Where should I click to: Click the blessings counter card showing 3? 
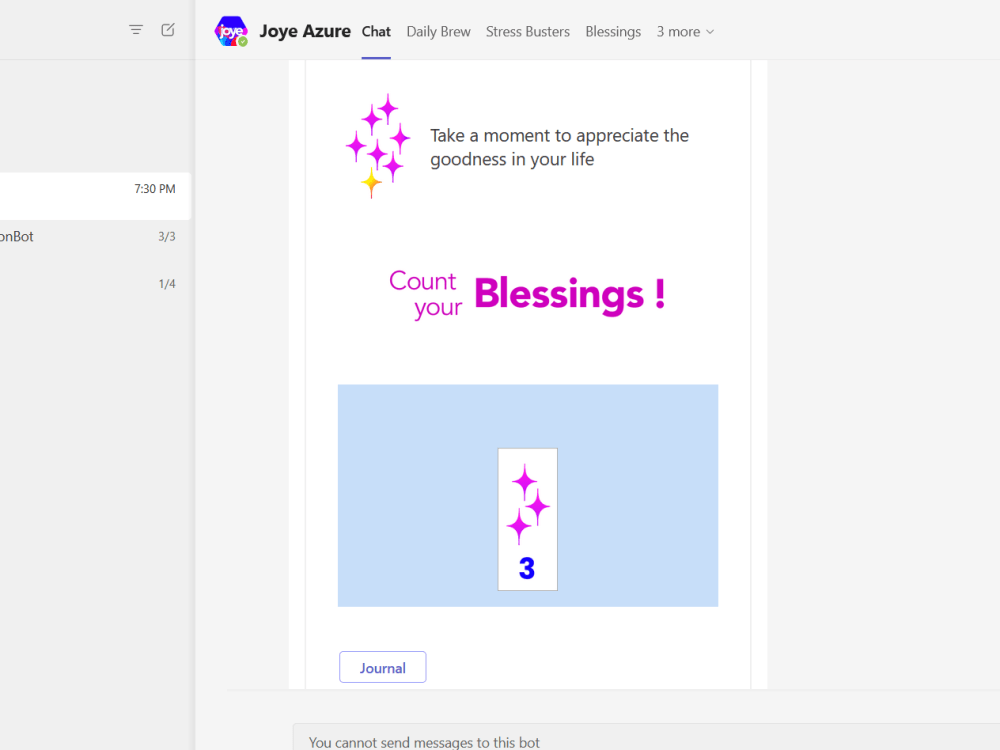pos(527,519)
